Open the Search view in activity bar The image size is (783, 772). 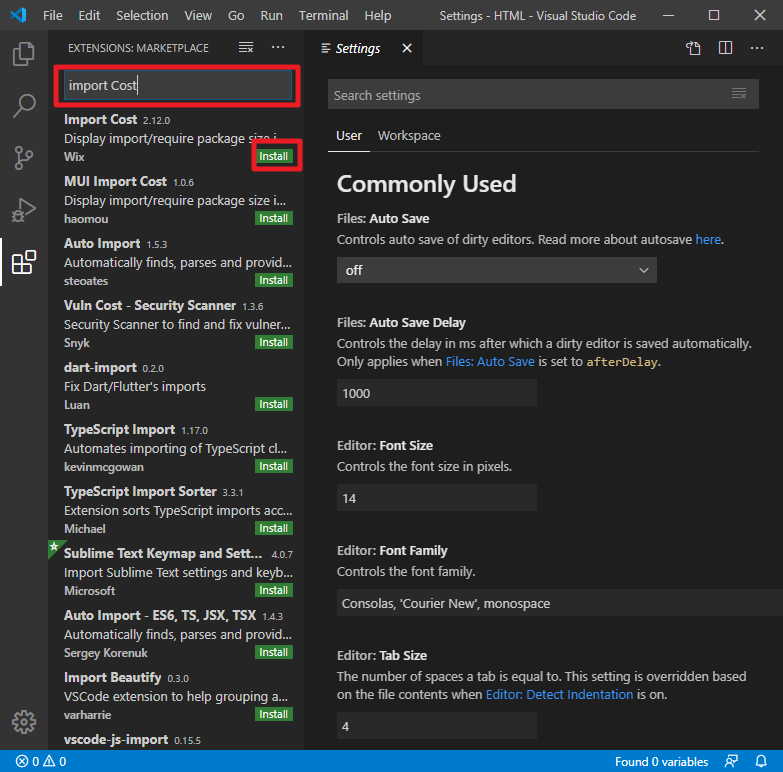(23, 106)
